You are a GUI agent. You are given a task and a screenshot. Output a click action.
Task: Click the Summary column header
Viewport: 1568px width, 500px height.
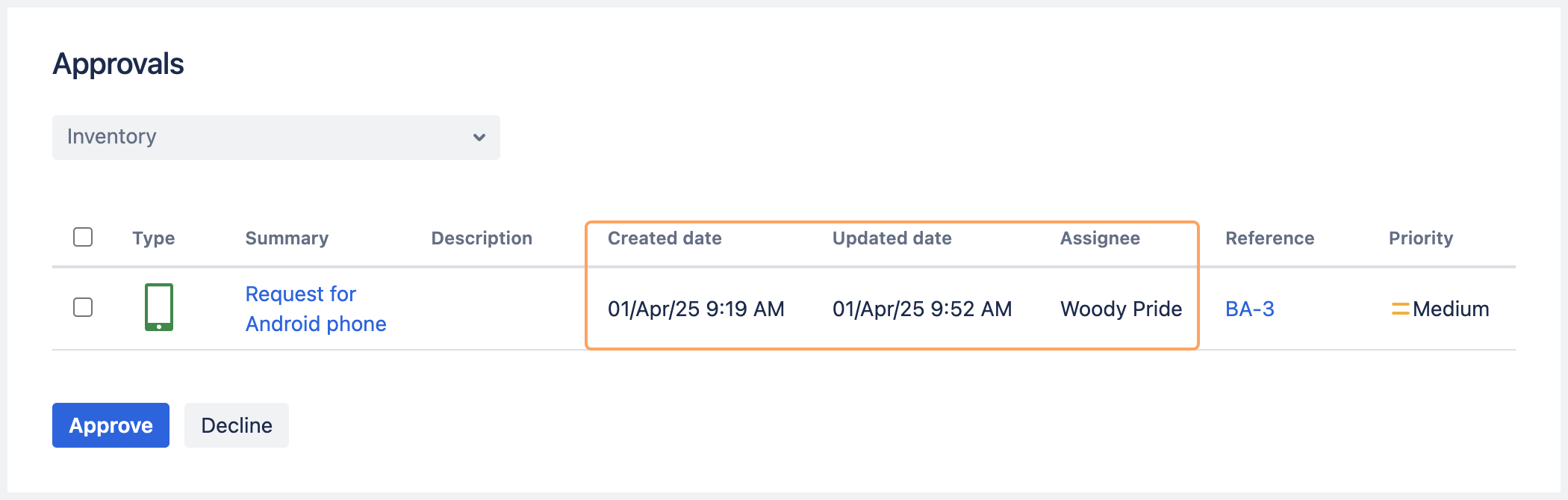287,238
